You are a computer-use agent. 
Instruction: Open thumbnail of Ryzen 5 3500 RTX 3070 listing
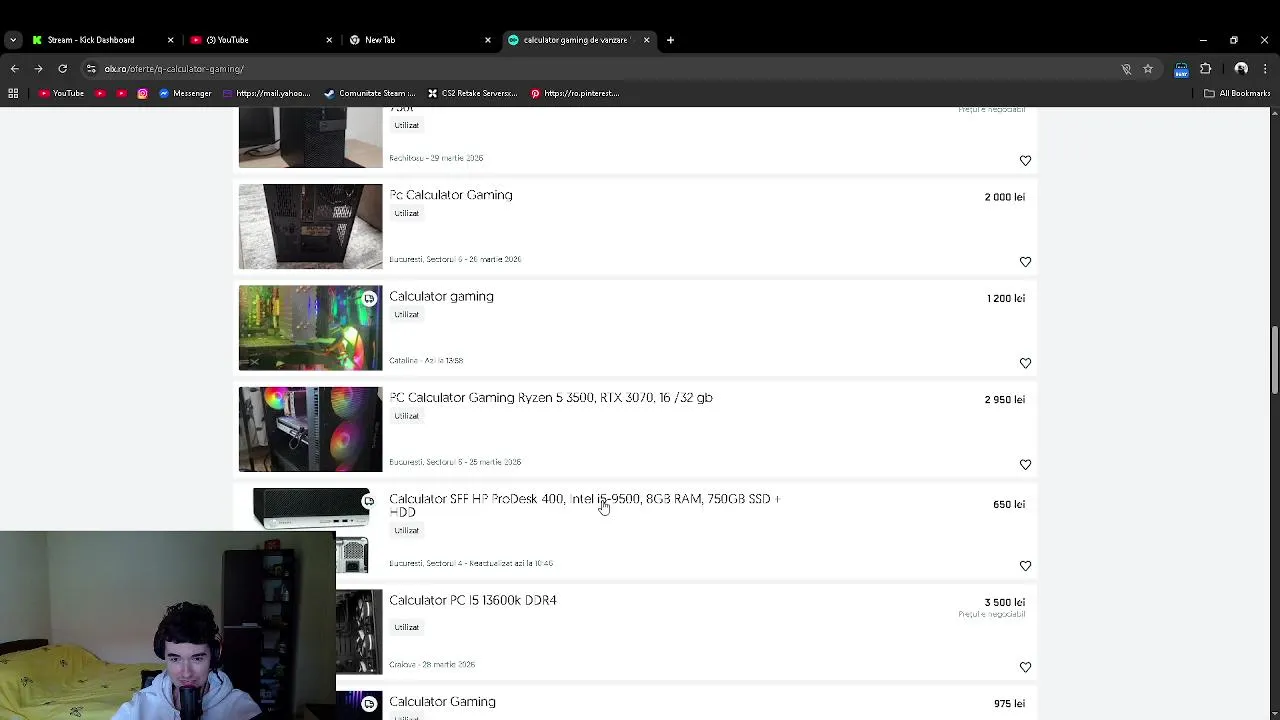pyautogui.click(x=310, y=429)
